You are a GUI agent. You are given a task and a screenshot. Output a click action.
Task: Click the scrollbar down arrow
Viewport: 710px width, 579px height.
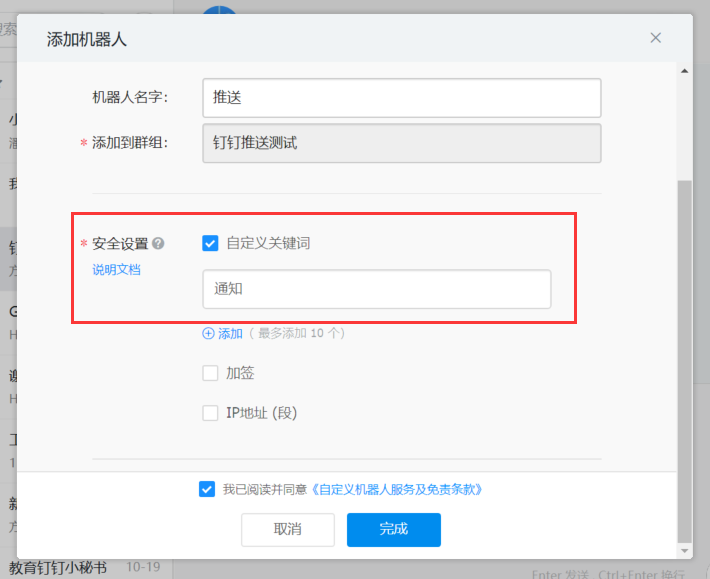684,551
